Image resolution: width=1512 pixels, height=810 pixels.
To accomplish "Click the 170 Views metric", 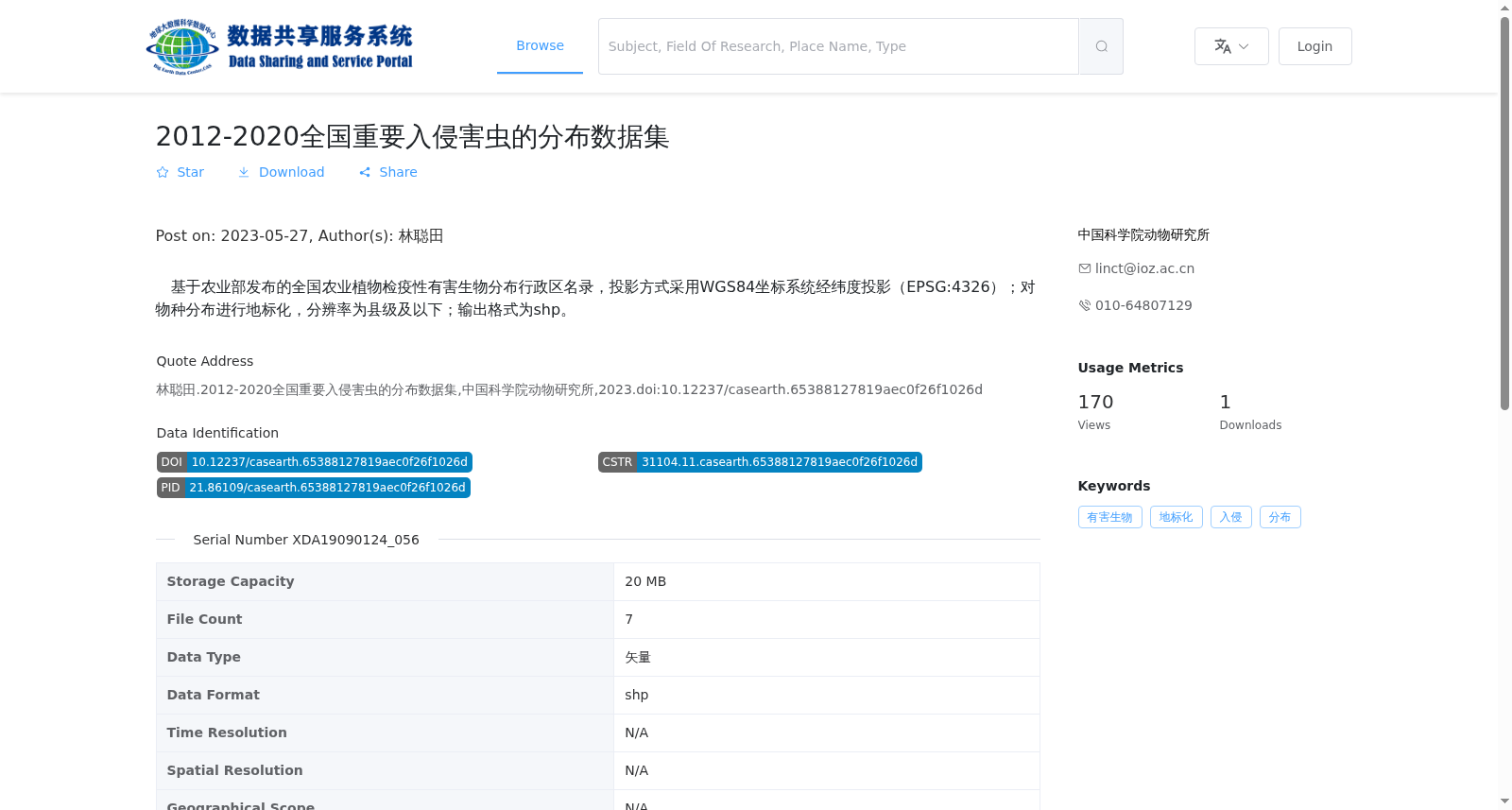I will pyautogui.click(x=1095, y=412).
